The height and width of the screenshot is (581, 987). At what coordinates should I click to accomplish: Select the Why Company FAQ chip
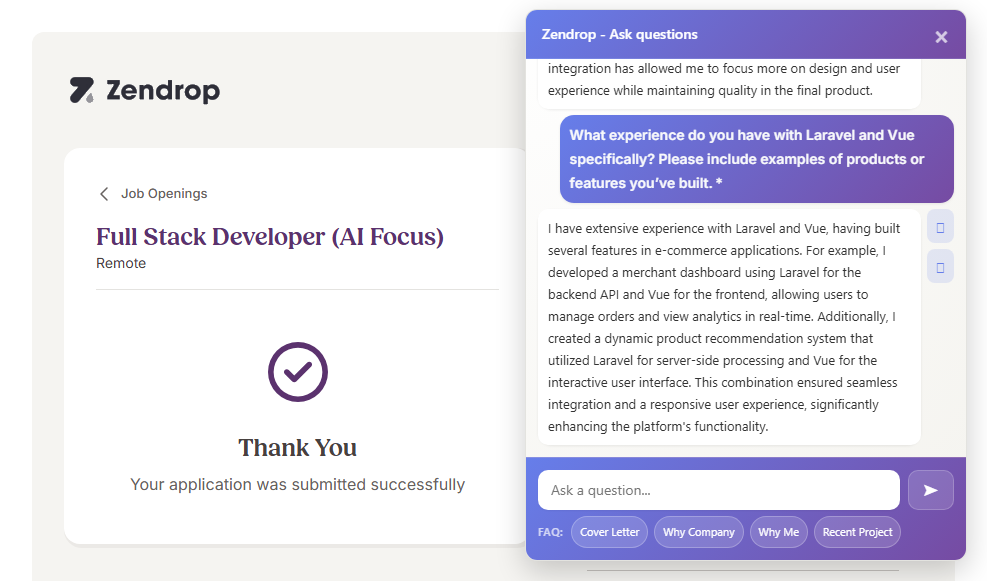point(698,532)
